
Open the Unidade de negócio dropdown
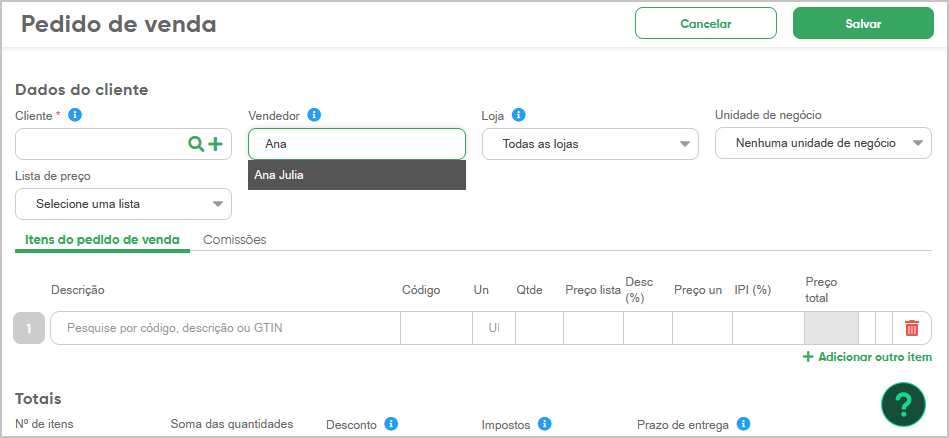pyautogui.click(x=823, y=143)
